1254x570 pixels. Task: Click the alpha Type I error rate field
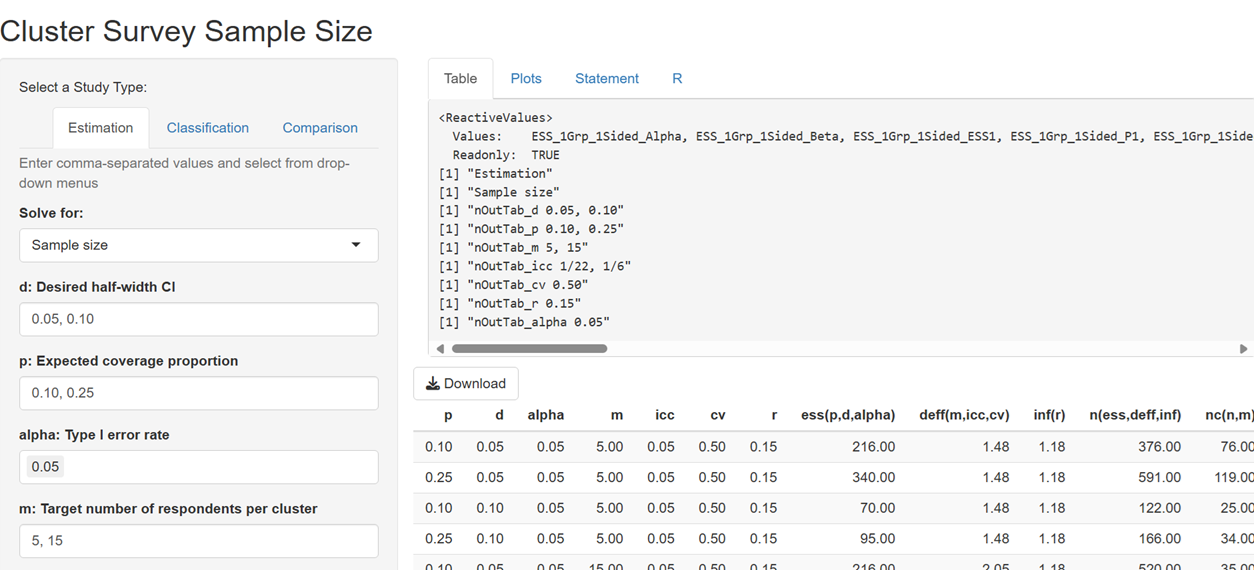[198, 467]
